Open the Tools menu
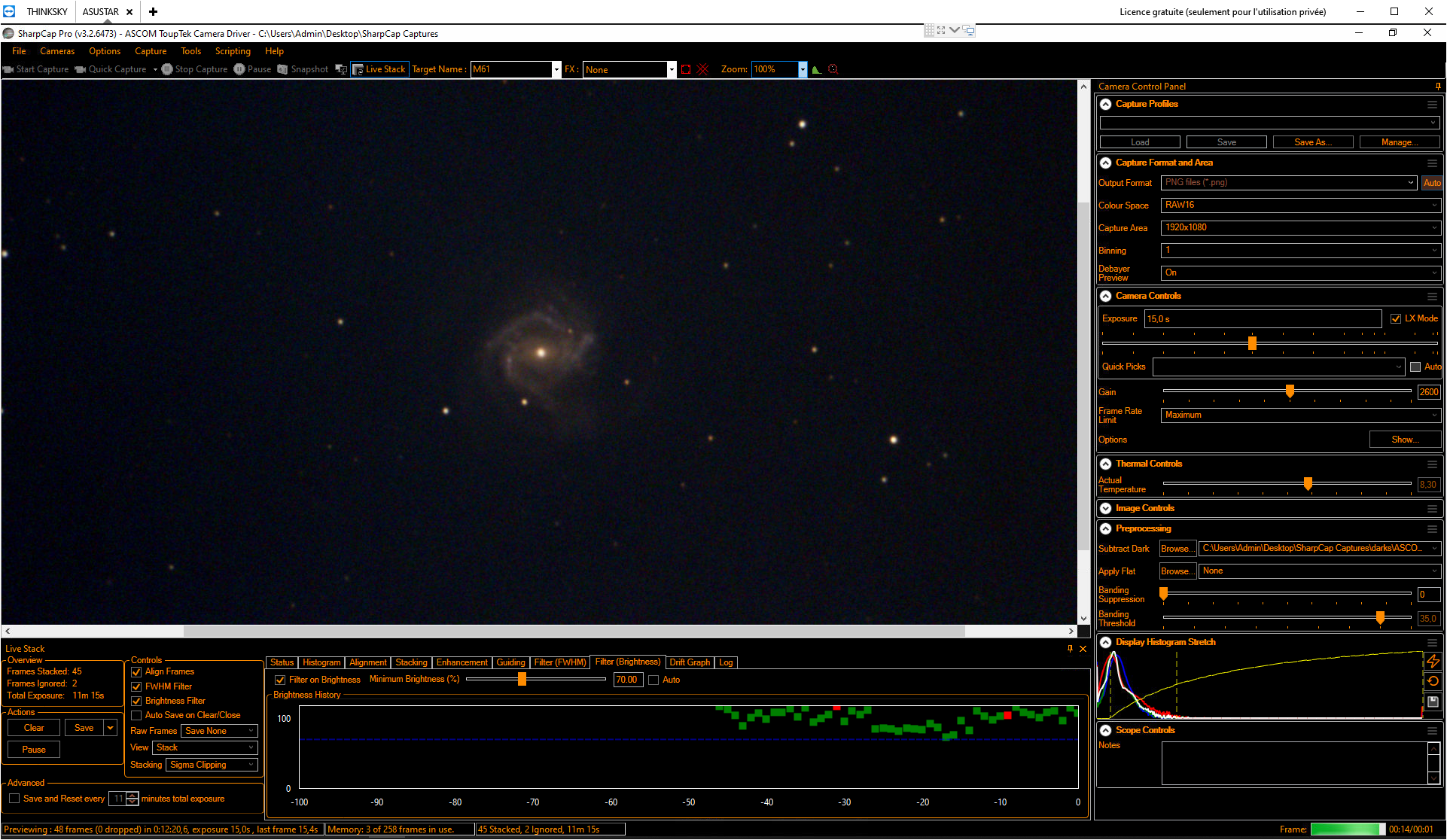 190,51
